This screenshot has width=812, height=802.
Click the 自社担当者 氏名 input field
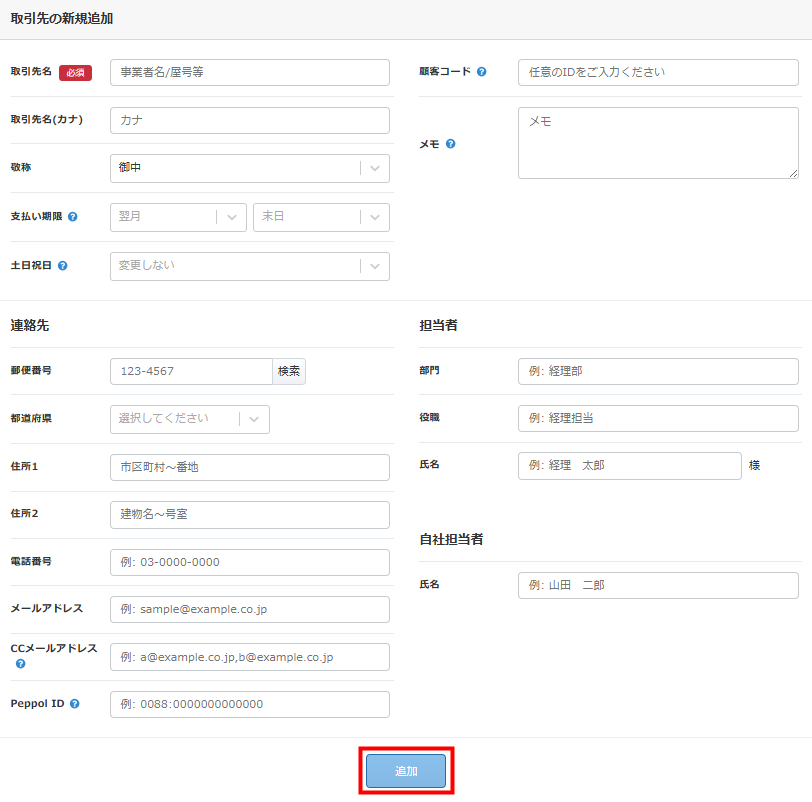pos(658,585)
